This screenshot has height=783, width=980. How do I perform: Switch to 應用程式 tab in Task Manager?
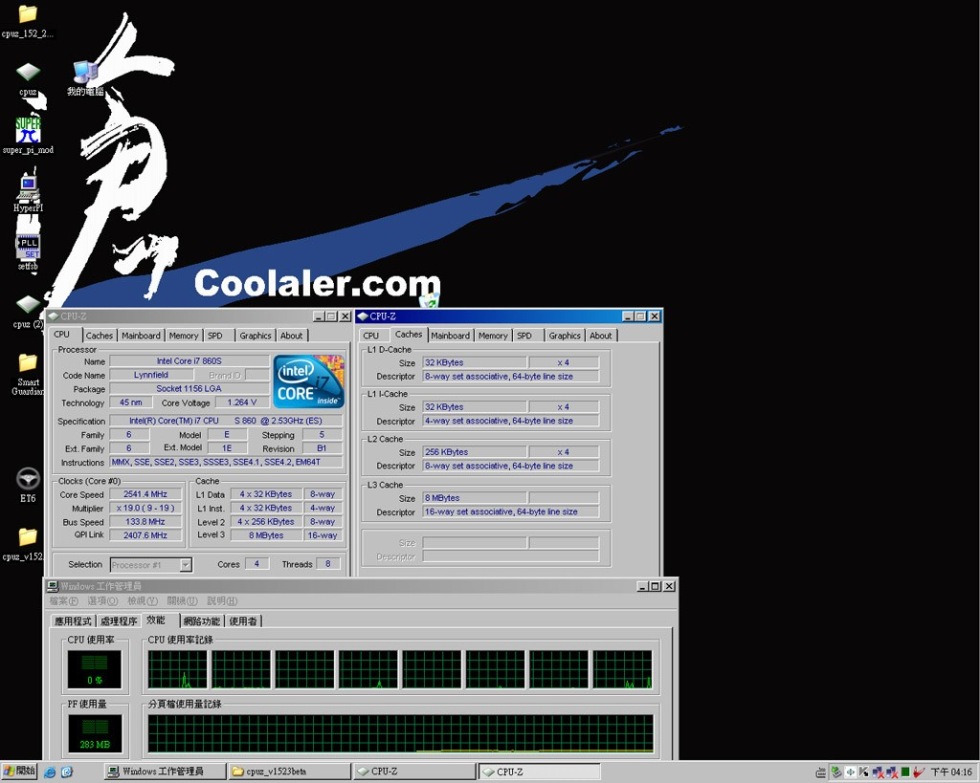pos(73,621)
